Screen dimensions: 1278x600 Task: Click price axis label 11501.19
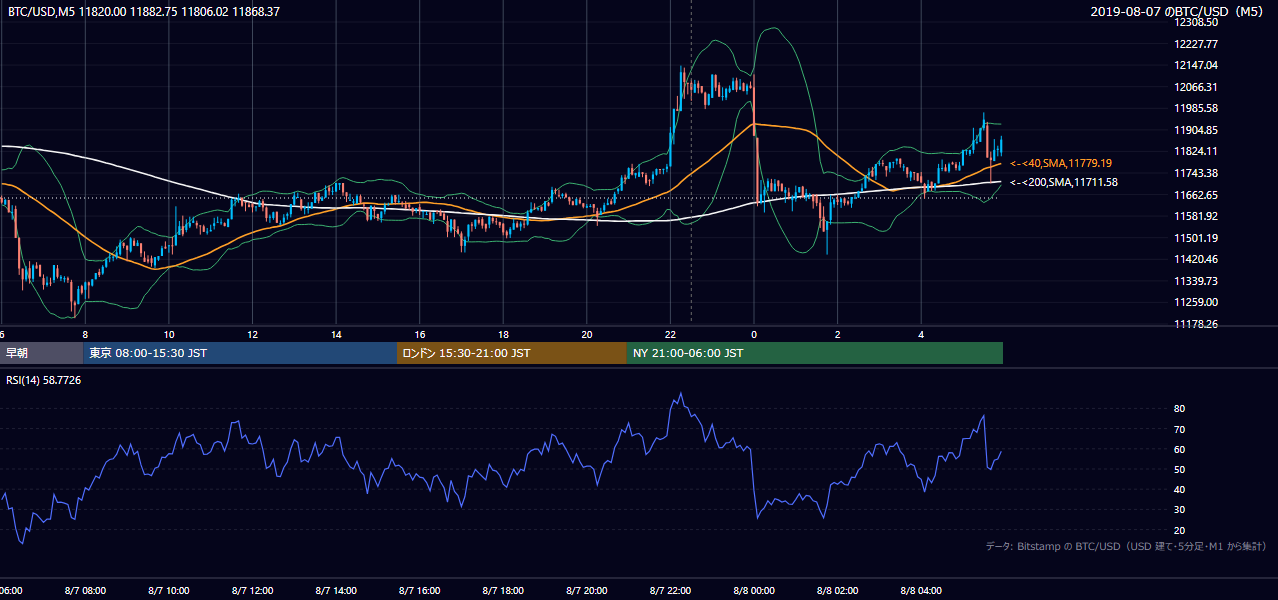click(x=1196, y=238)
